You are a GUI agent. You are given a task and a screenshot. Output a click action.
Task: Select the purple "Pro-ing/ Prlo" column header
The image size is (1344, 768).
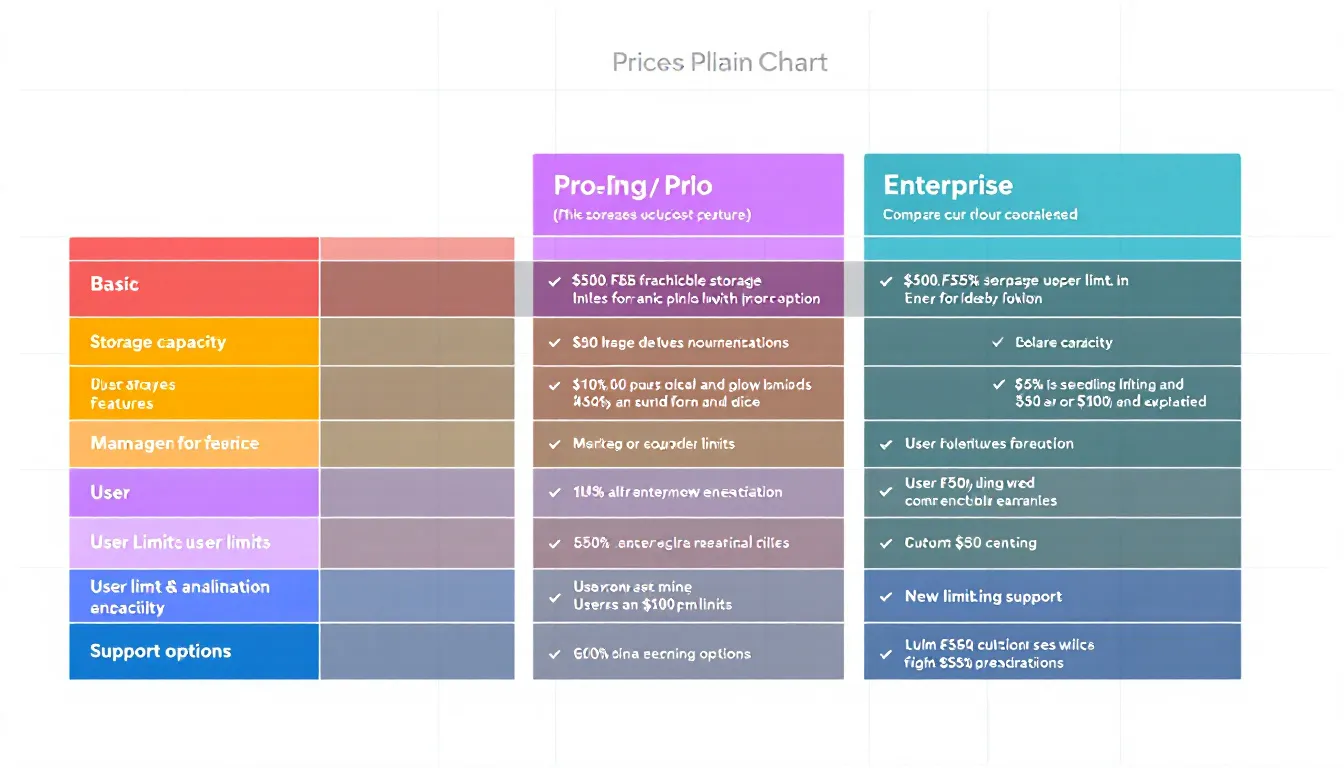click(688, 195)
